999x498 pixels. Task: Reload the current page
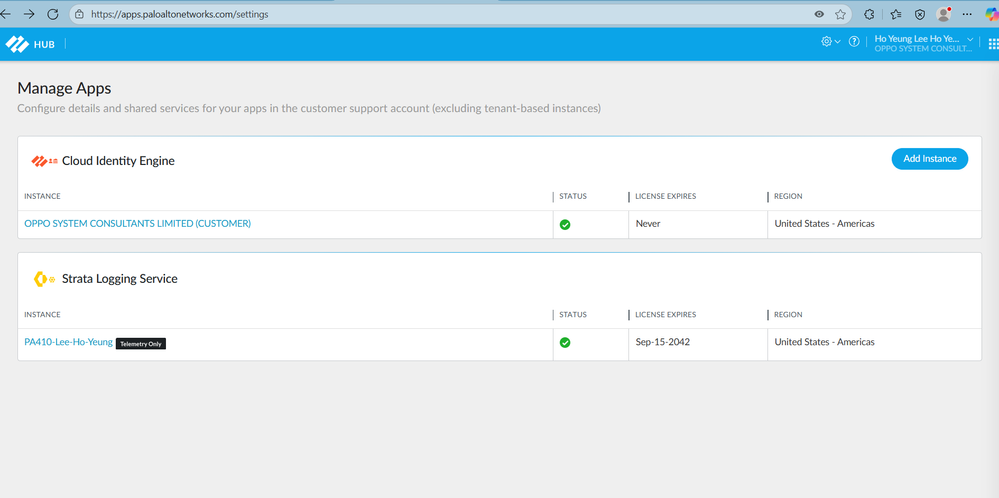pos(53,14)
